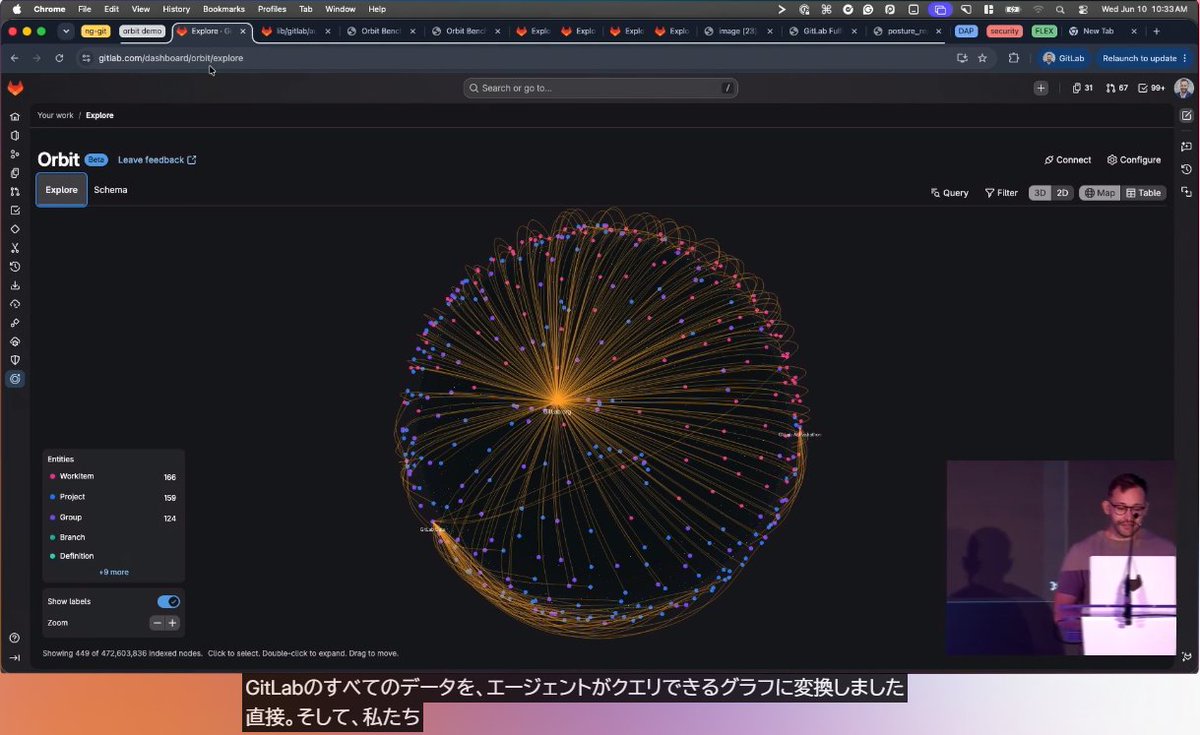Click the Definition entity color dot
This screenshot has width=1200, height=735.
point(52,556)
